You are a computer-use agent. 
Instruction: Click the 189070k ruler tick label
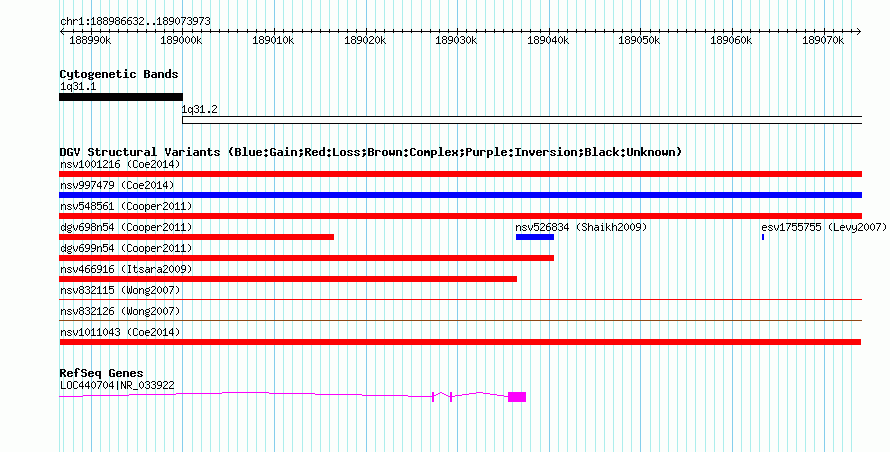pos(823,40)
